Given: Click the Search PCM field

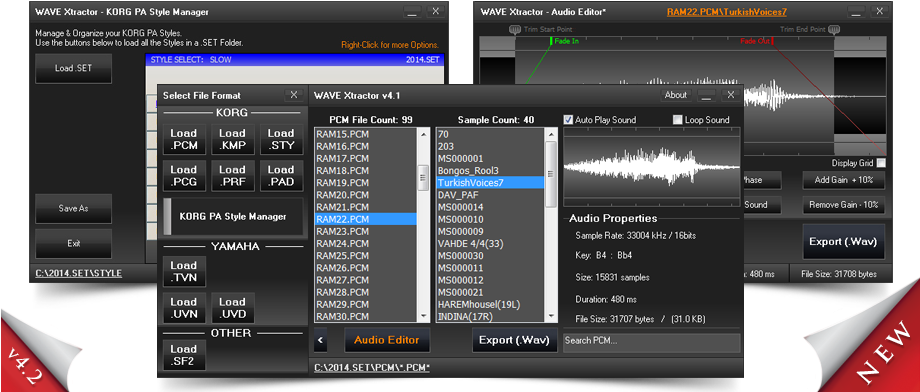Looking at the screenshot, I should pyautogui.click(x=651, y=342).
